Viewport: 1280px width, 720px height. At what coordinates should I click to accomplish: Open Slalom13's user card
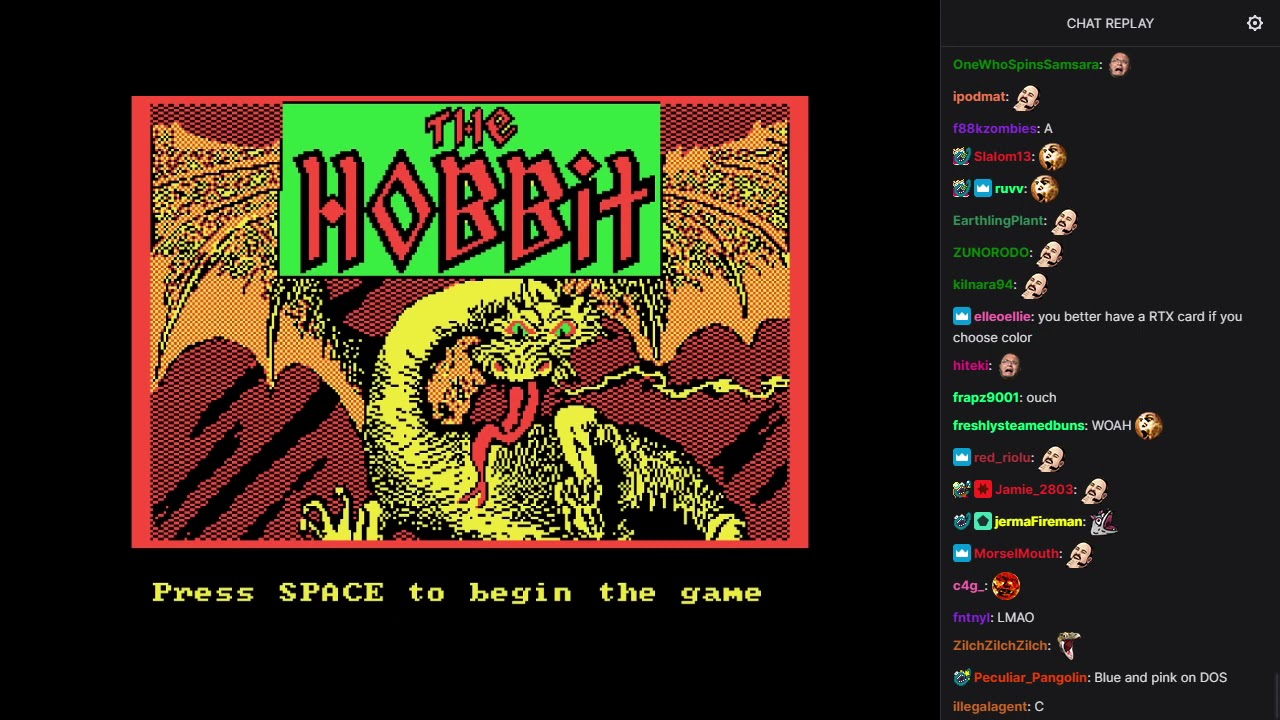point(1002,156)
